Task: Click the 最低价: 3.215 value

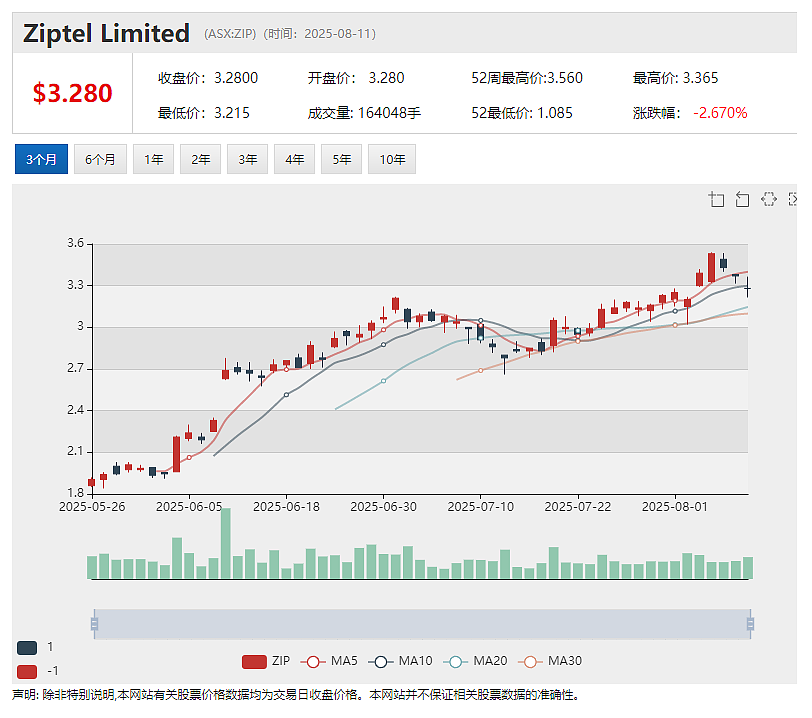Action: tap(204, 113)
